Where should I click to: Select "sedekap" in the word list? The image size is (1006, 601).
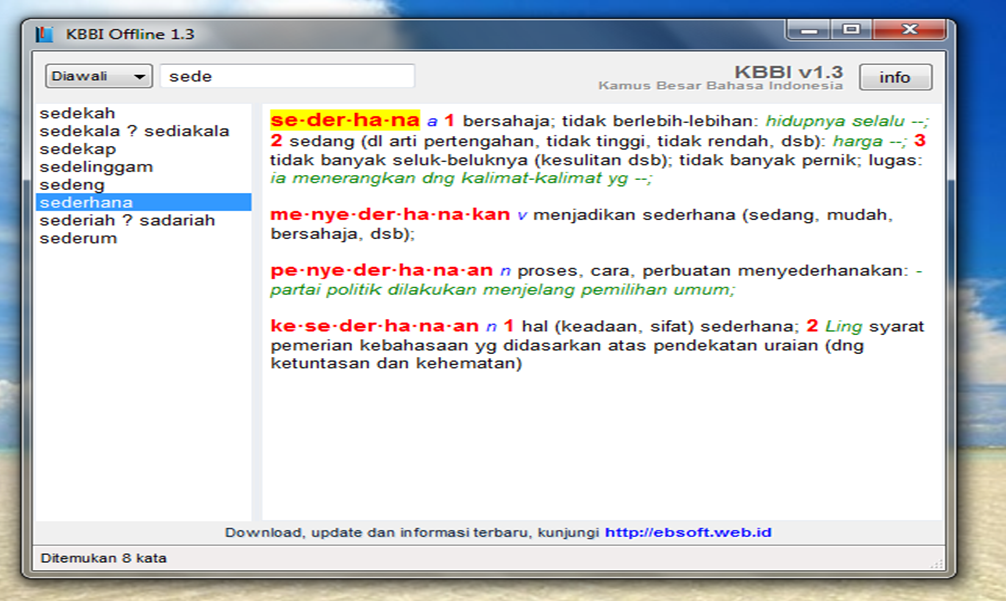pos(143,149)
